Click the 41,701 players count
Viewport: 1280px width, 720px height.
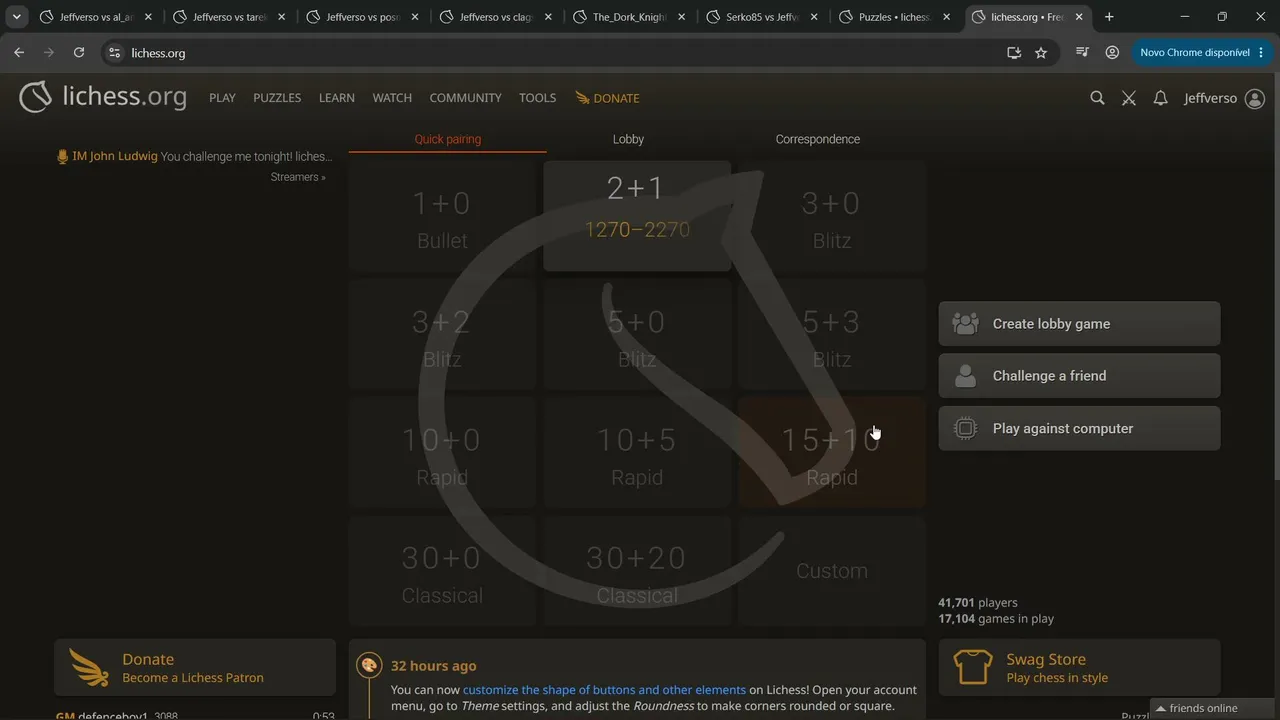[978, 603]
